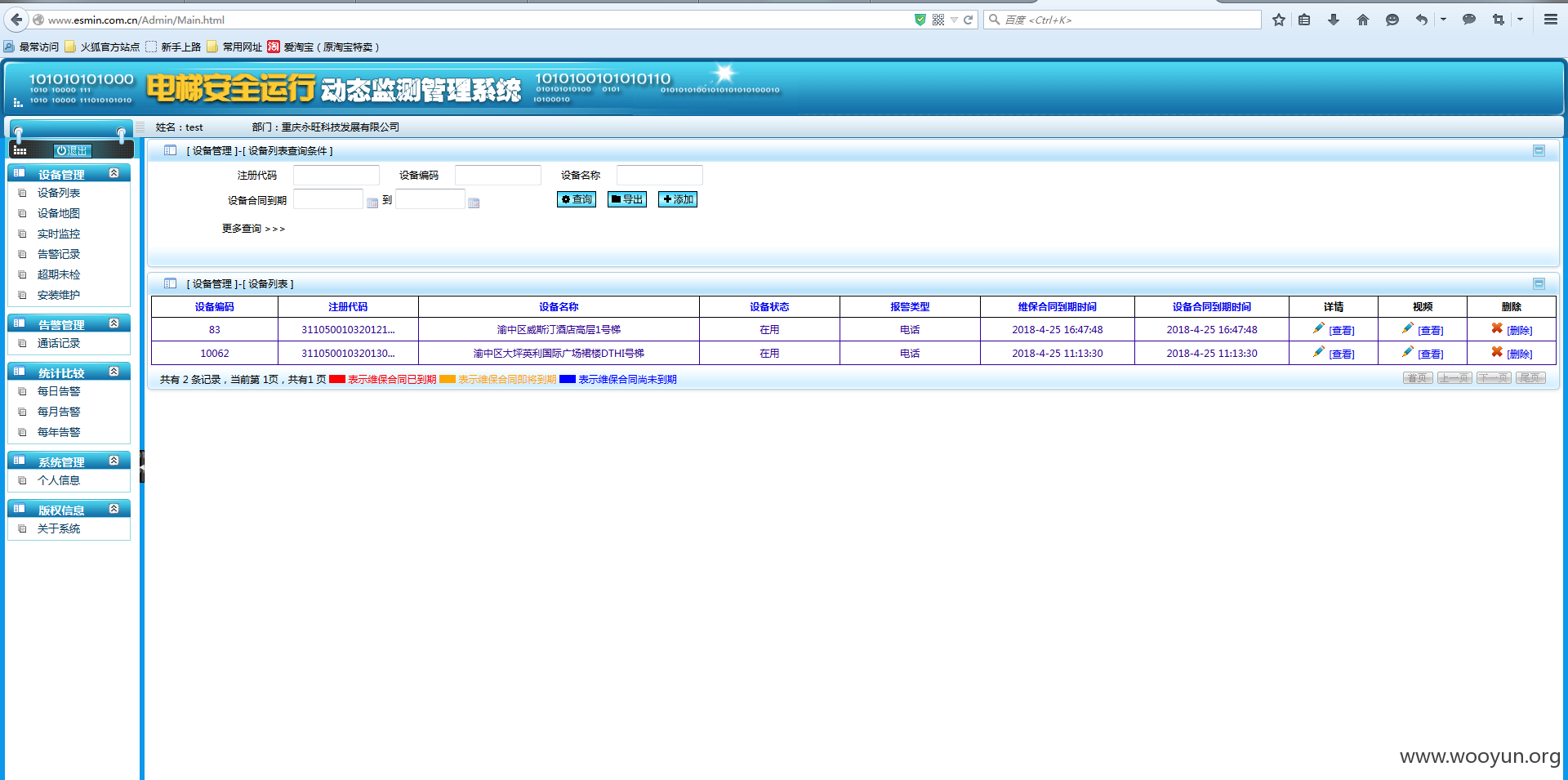The width and height of the screenshot is (1568, 780).
Task: Minimize the 设备列表 table panel
Action: pos(1539,283)
